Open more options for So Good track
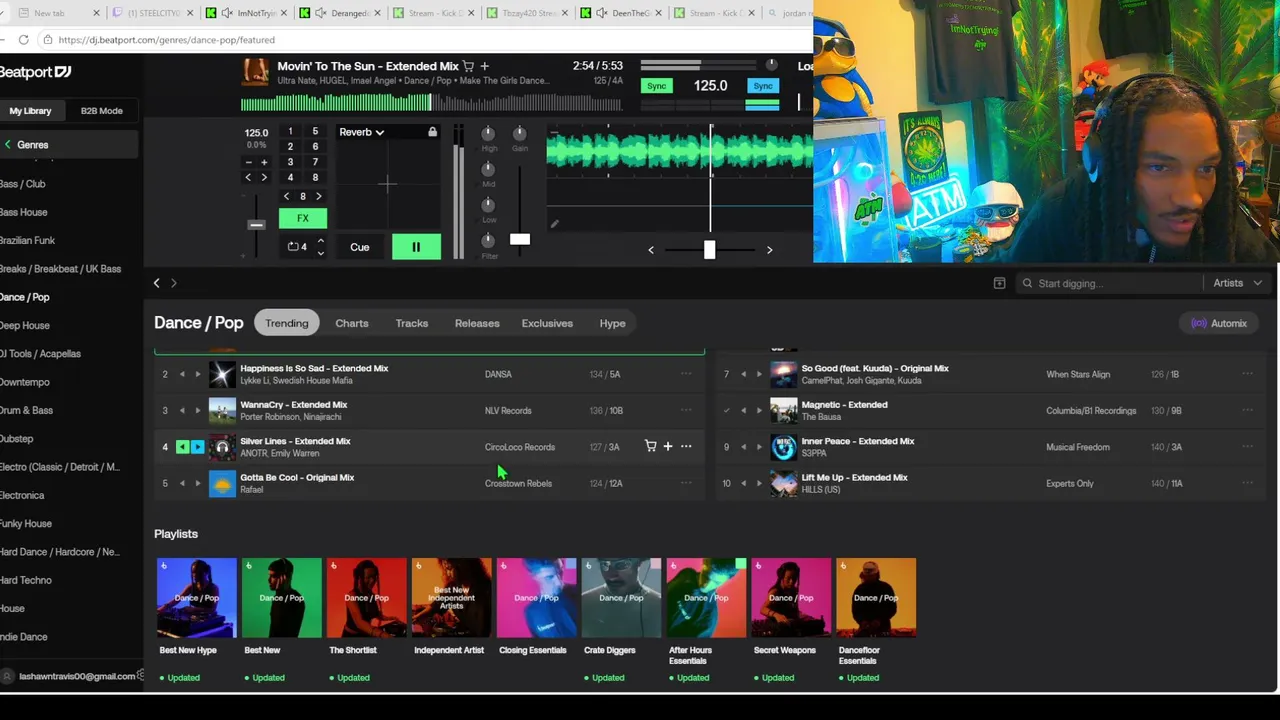 coord(1248,374)
